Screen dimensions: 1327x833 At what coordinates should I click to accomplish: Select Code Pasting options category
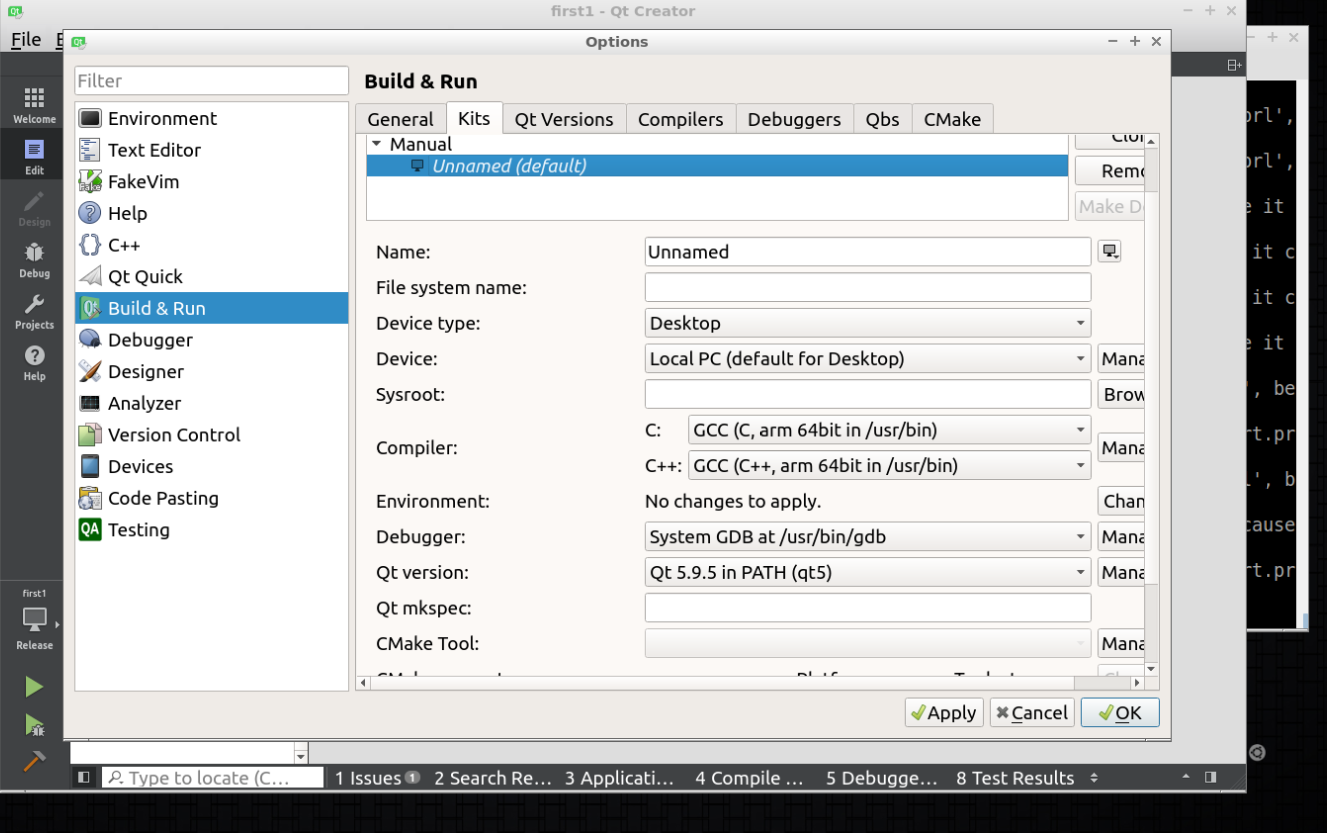pos(212,498)
